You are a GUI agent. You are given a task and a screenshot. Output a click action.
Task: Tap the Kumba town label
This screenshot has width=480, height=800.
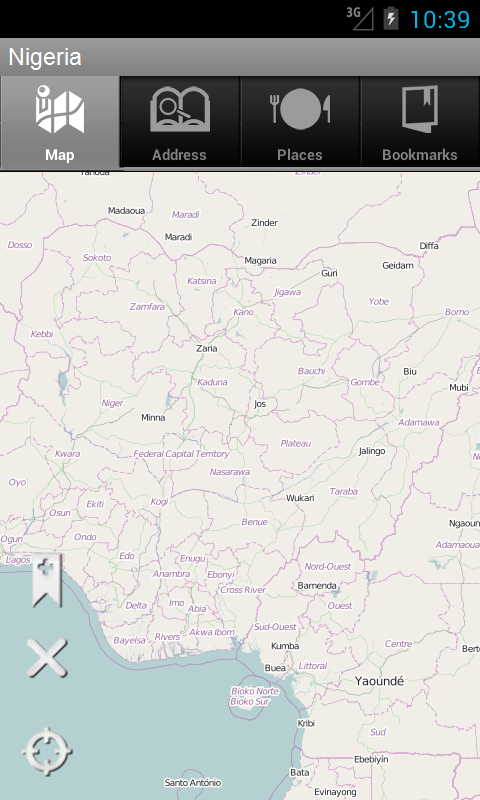tap(285, 646)
